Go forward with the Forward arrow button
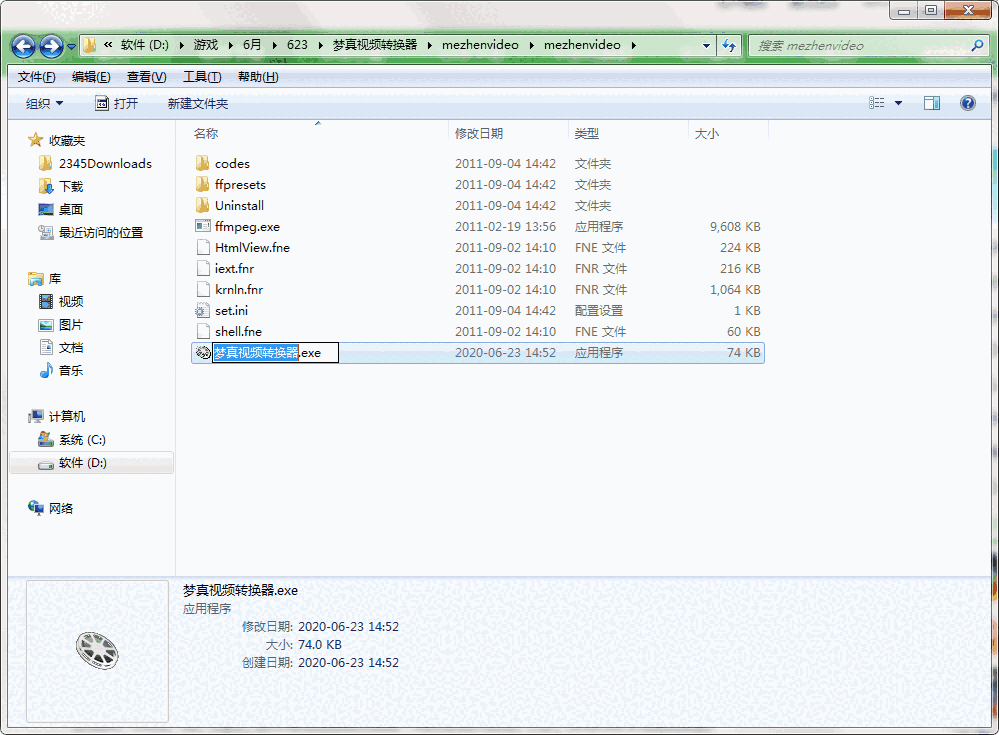Viewport: 999px width, 735px height. tap(51, 46)
